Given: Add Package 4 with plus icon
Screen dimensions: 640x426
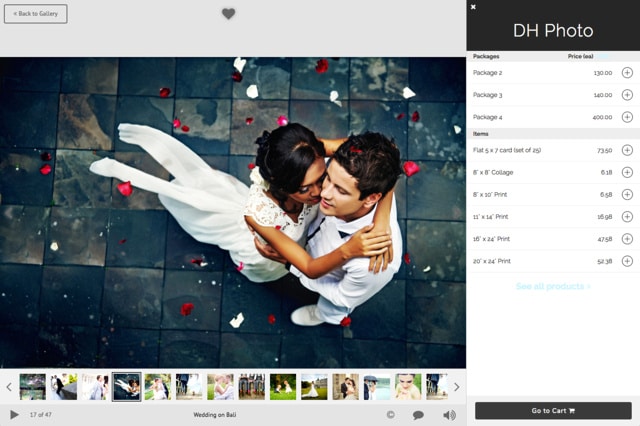Looking at the screenshot, I should [627, 117].
